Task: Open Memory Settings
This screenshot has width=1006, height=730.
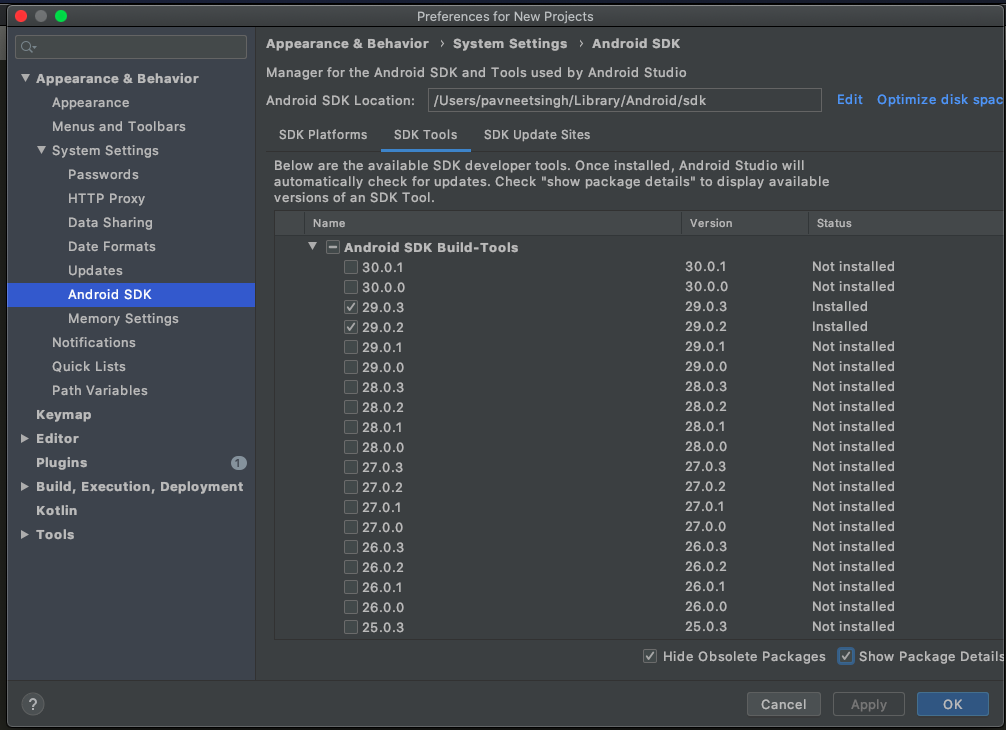Action: pos(123,318)
